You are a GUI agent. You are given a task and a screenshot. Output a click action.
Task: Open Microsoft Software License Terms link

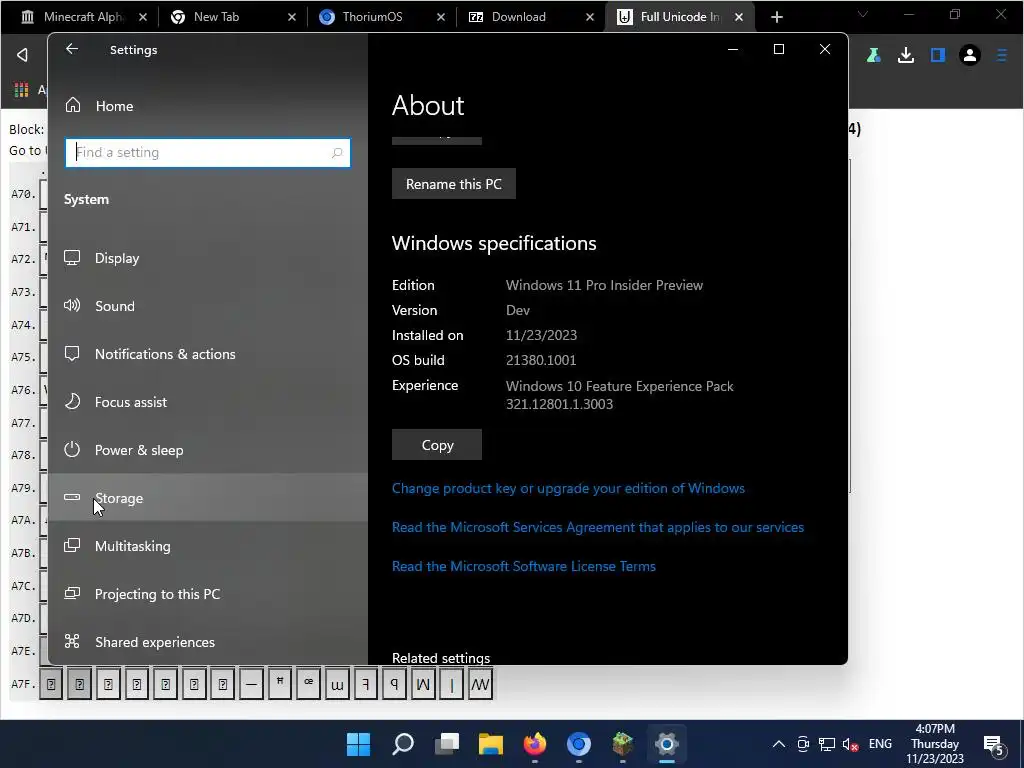[524, 566]
